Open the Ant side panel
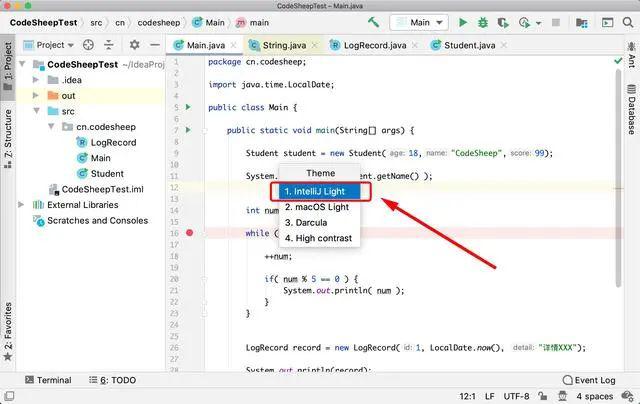The height and width of the screenshot is (404, 640). [x=631, y=55]
